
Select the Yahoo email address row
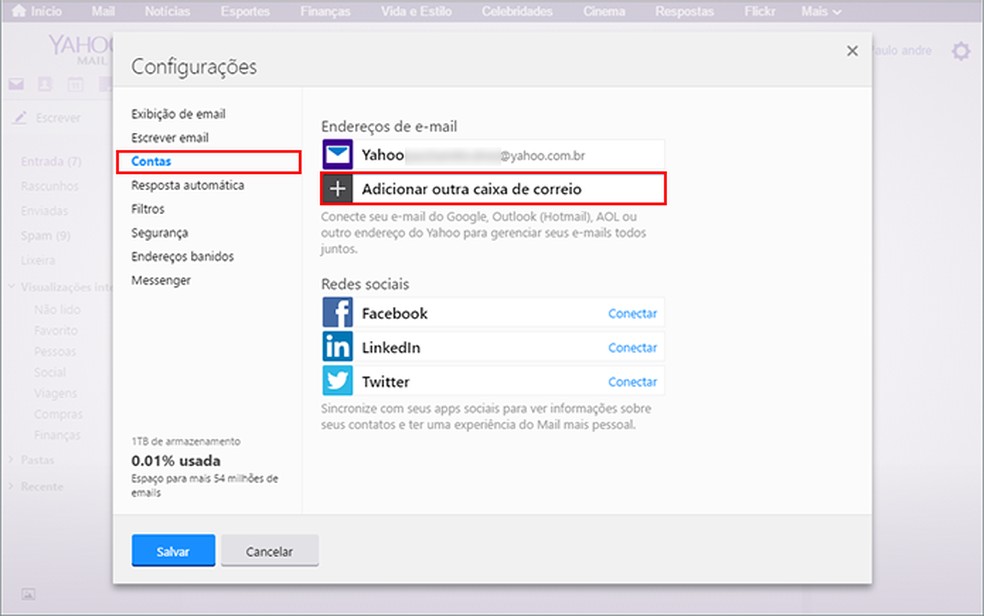pyautogui.click(x=493, y=154)
